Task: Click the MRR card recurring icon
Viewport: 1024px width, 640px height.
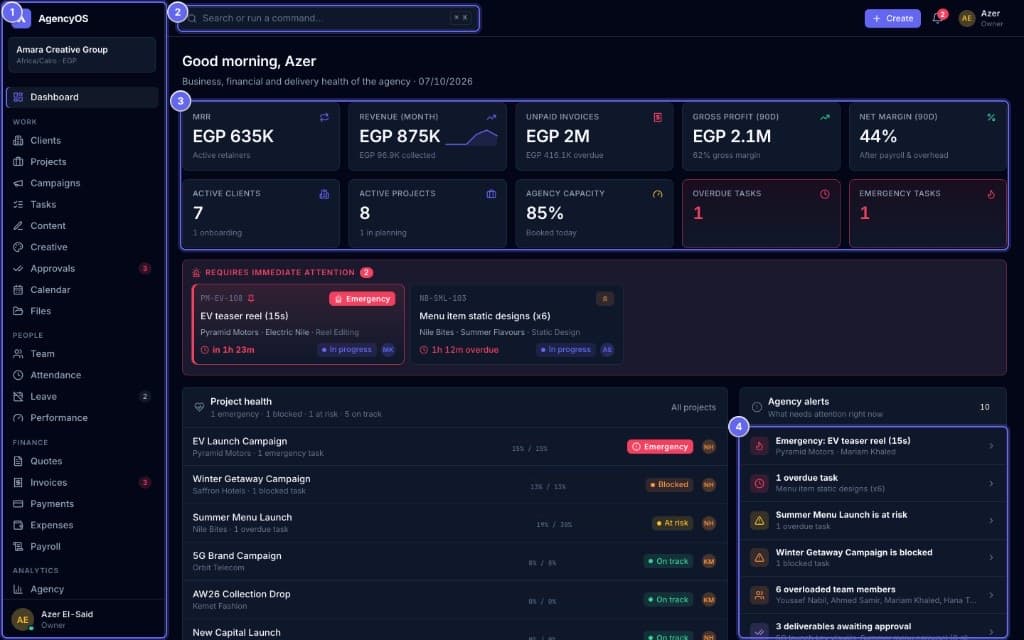Action: (x=324, y=118)
